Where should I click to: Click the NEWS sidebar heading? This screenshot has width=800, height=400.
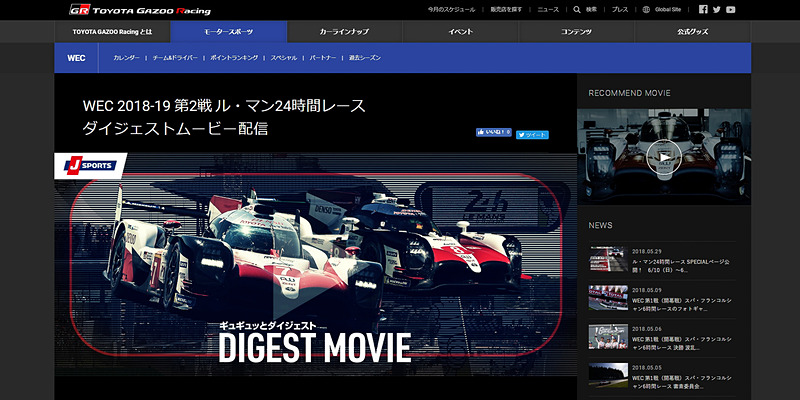(x=600, y=225)
